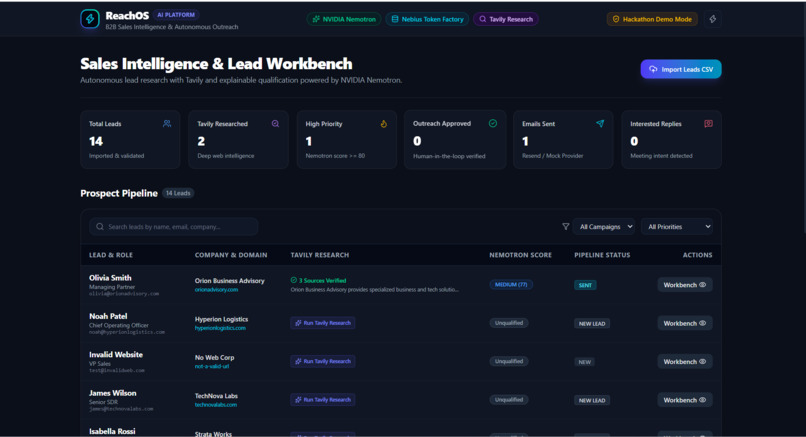Click the Orion Business Advisory company name

pos(229,281)
